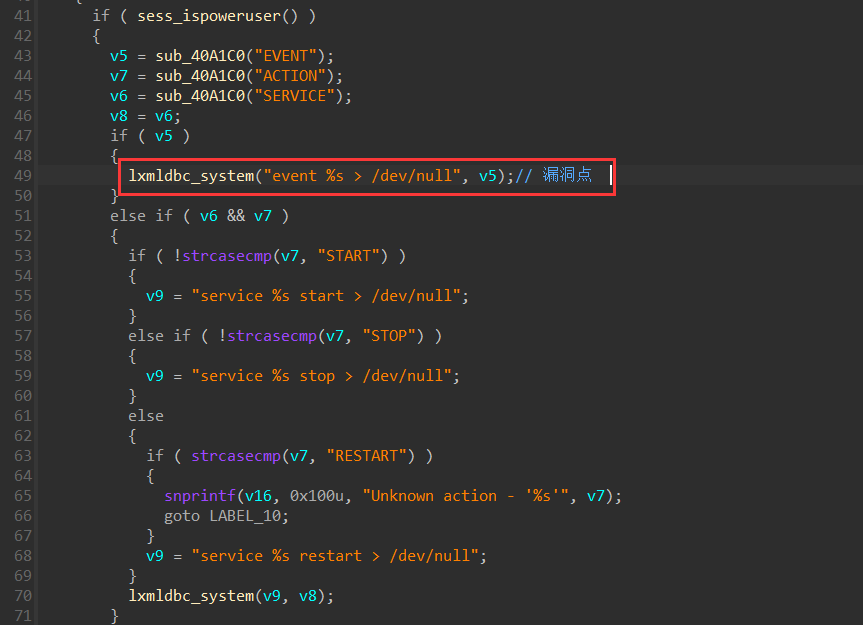
Task: Click variable v8 on line 46
Action: pos(119,116)
